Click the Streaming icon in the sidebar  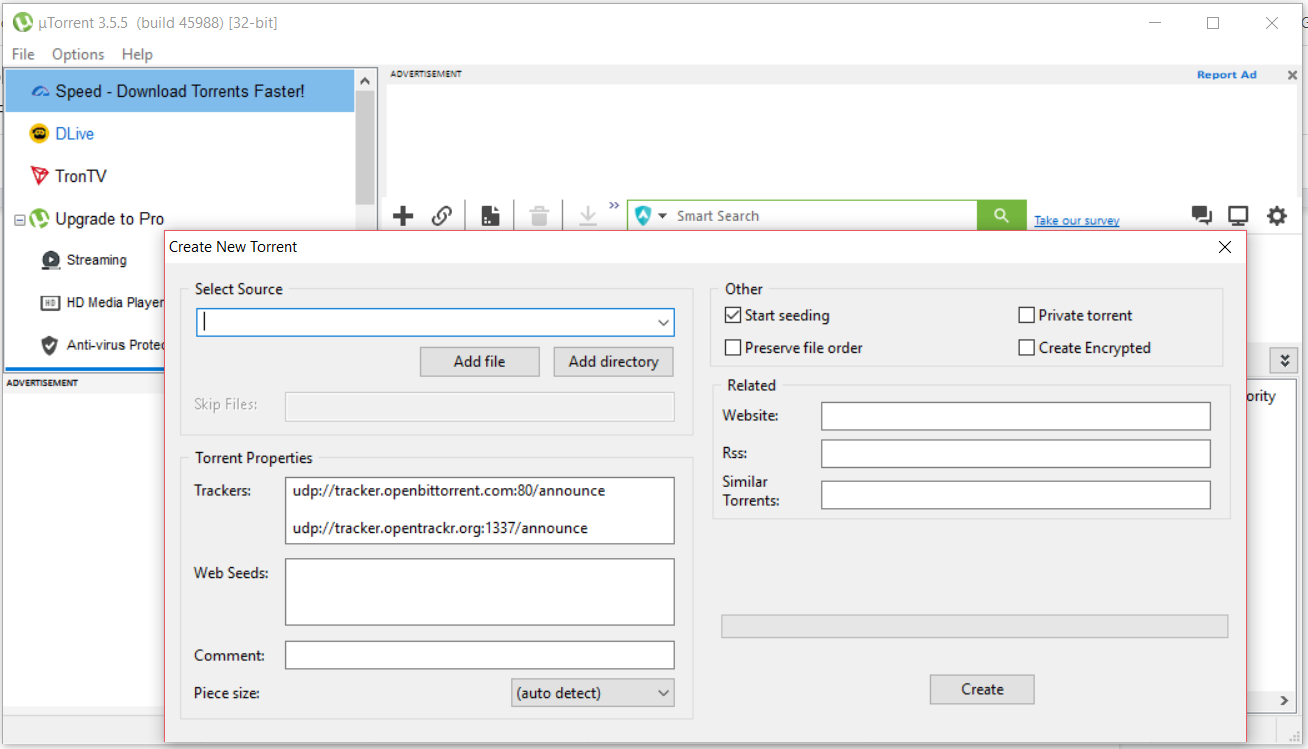click(51, 260)
